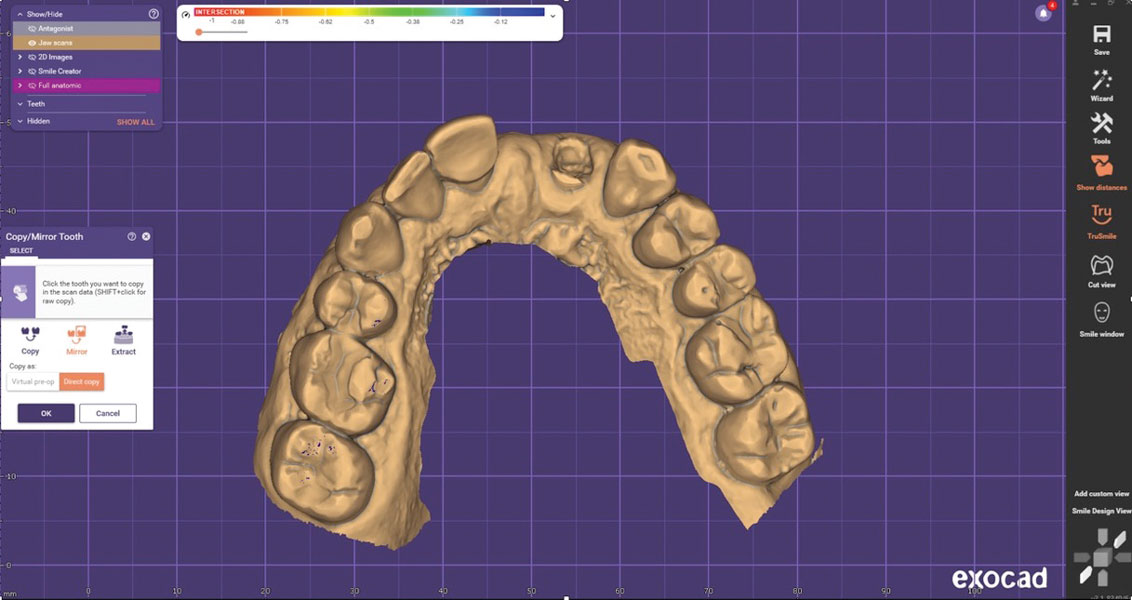Viewport: 1132px width, 600px height.
Task: Choose Virtual pre-op copy option
Action: pos(33,381)
